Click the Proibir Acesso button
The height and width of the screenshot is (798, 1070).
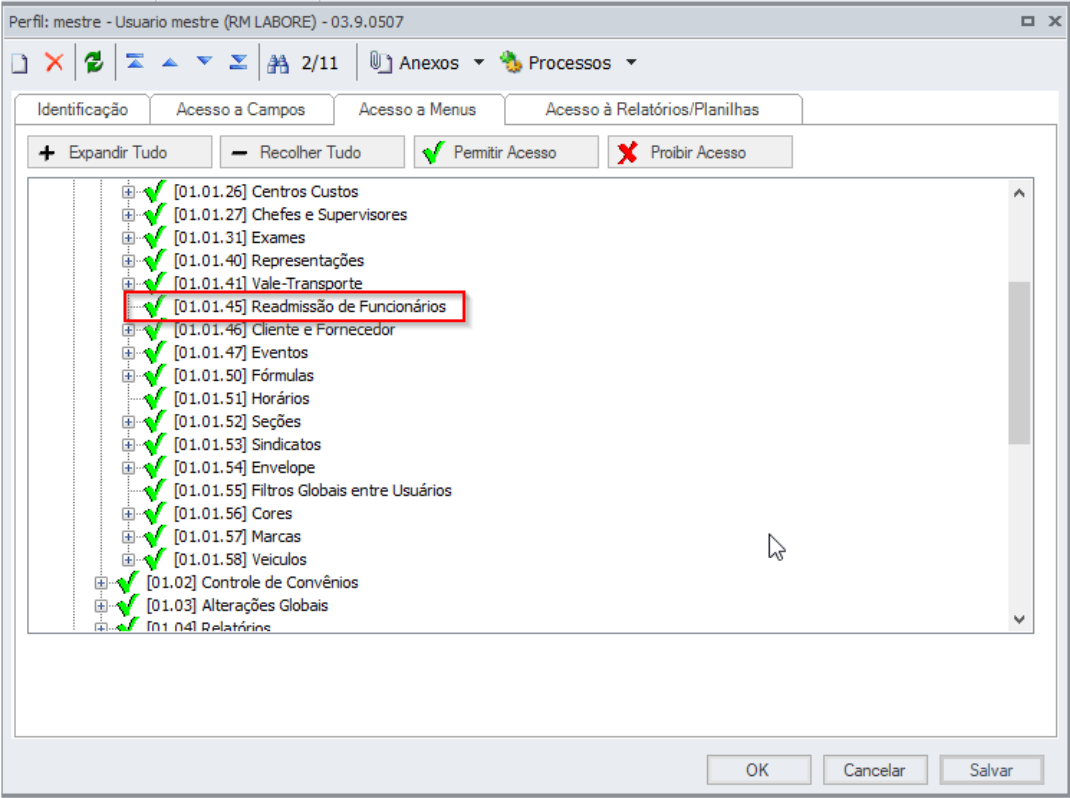pyautogui.click(x=699, y=153)
